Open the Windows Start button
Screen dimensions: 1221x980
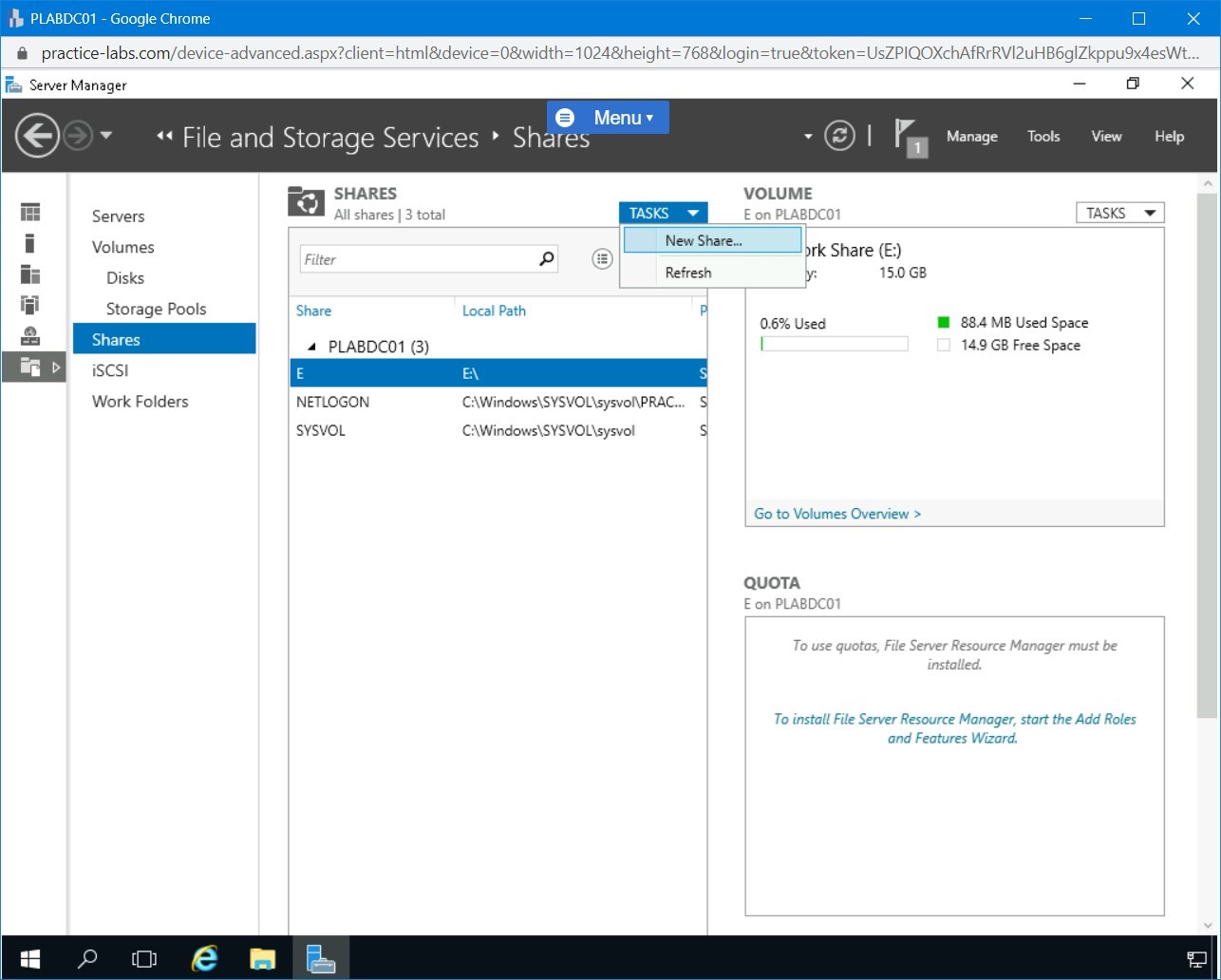[30, 958]
